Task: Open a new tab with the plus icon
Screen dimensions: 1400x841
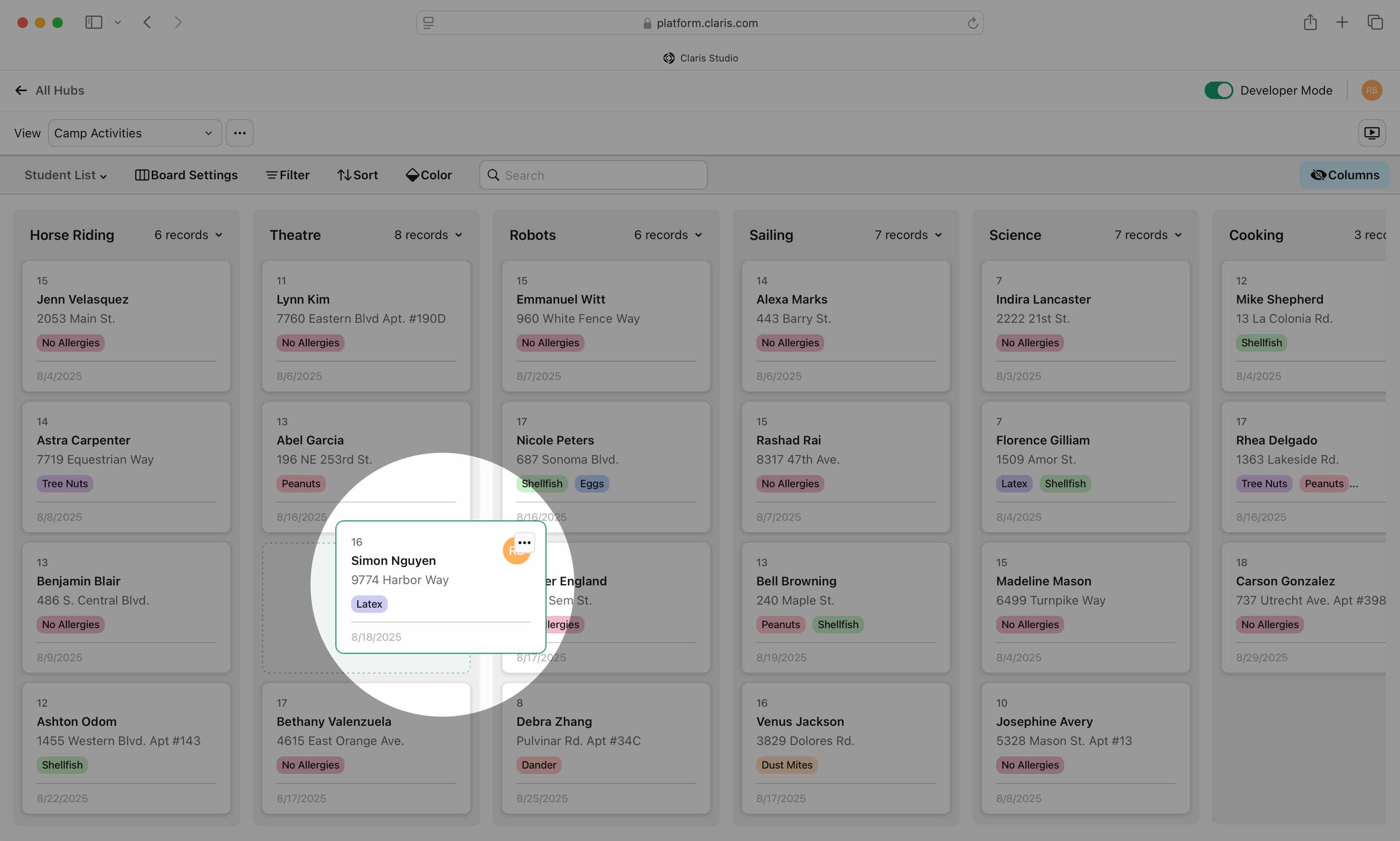Action: pos(1342,23)
